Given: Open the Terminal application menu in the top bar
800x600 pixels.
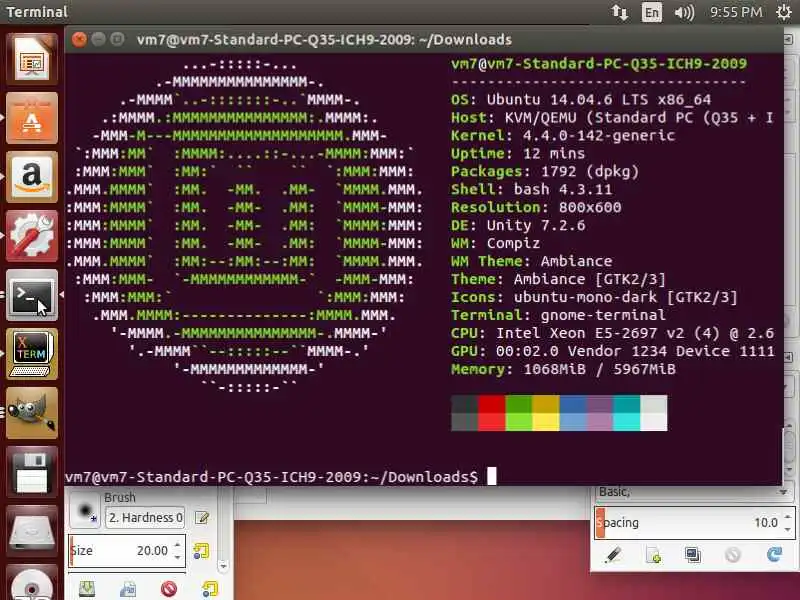Looking at the screenshot, I should [x=37, y=12].
